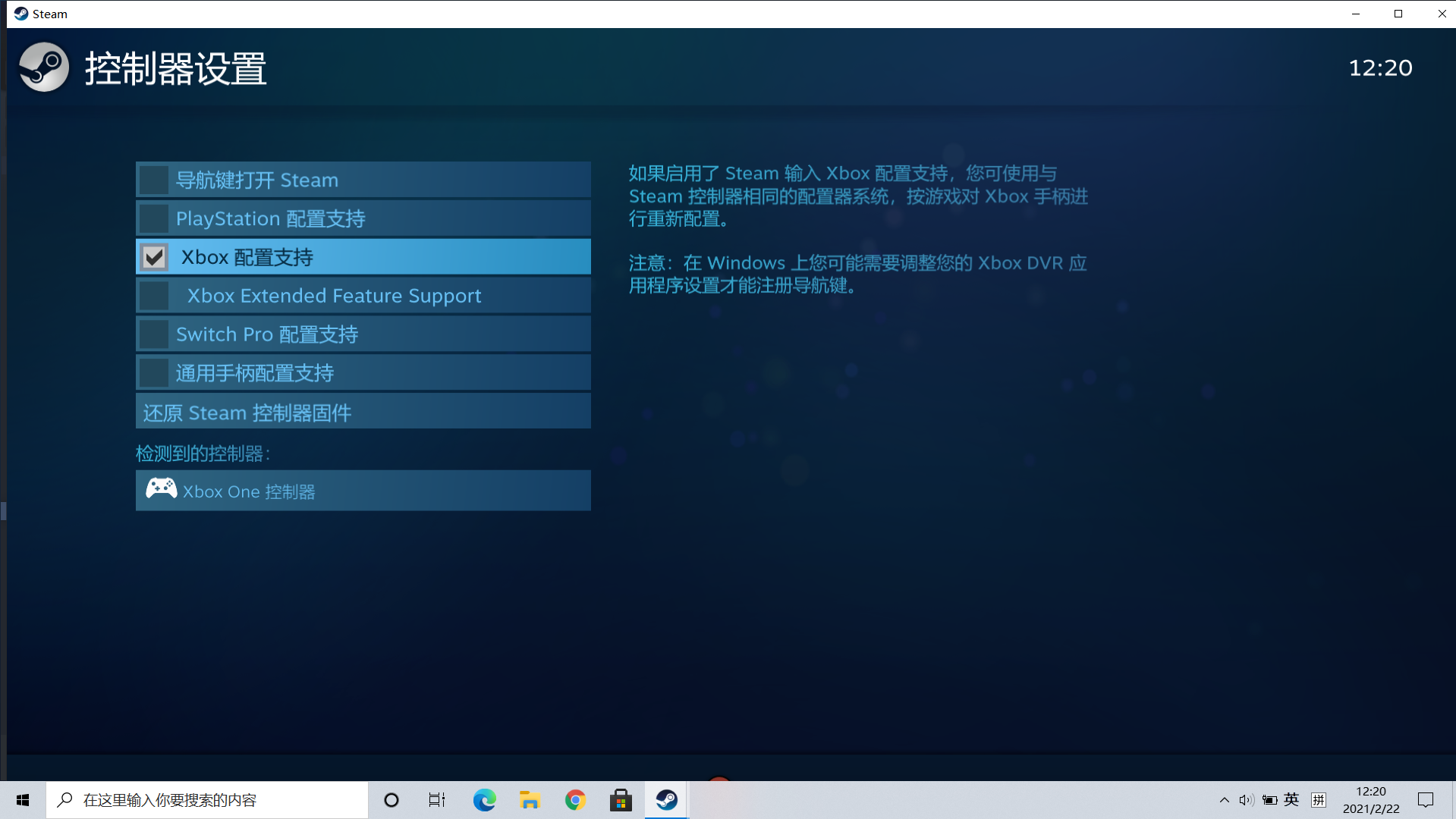Image resolution: width=1456 pixels, height=819 pixels.
Task: Uncheck the Xbox 配置支持 checkbox
Action: click(x=154, y=257)
